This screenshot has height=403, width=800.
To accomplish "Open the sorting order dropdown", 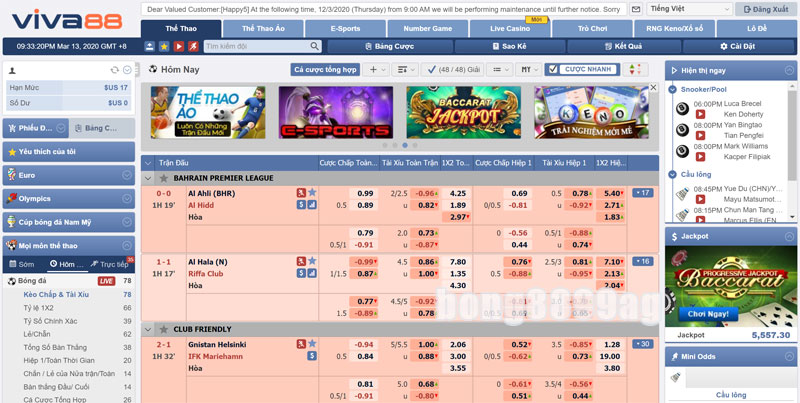I will (406, 69).
